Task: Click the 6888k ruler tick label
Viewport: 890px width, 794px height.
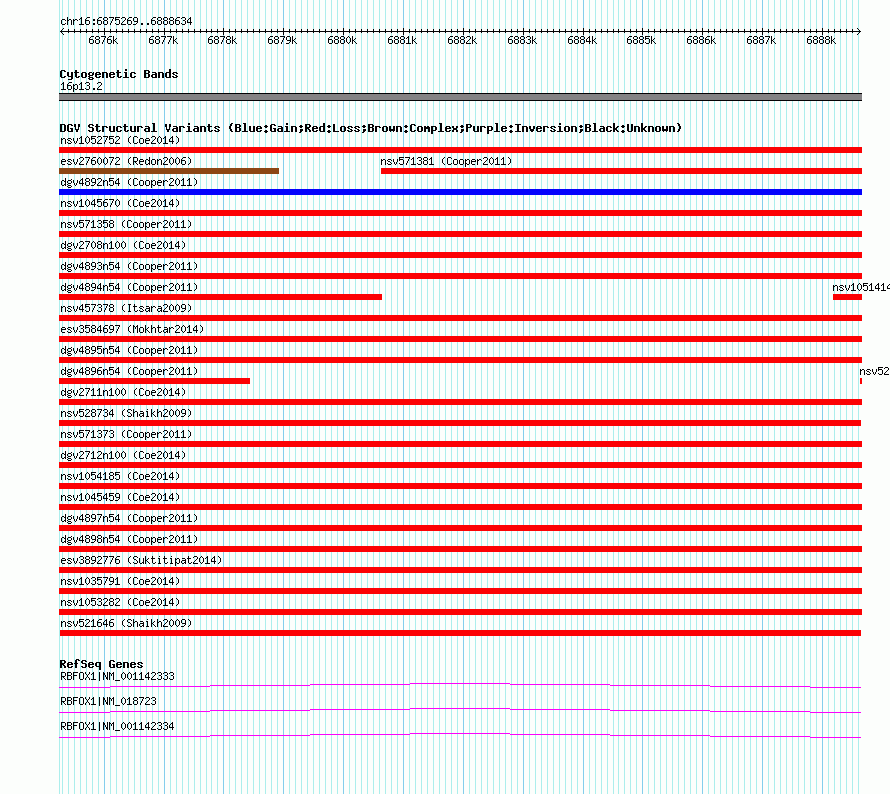Action: pyautogui.click(x=821, y=41)
